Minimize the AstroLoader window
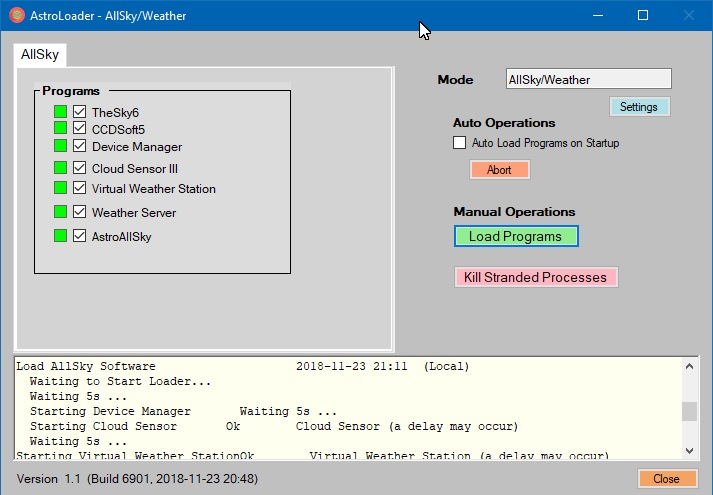 598,15
